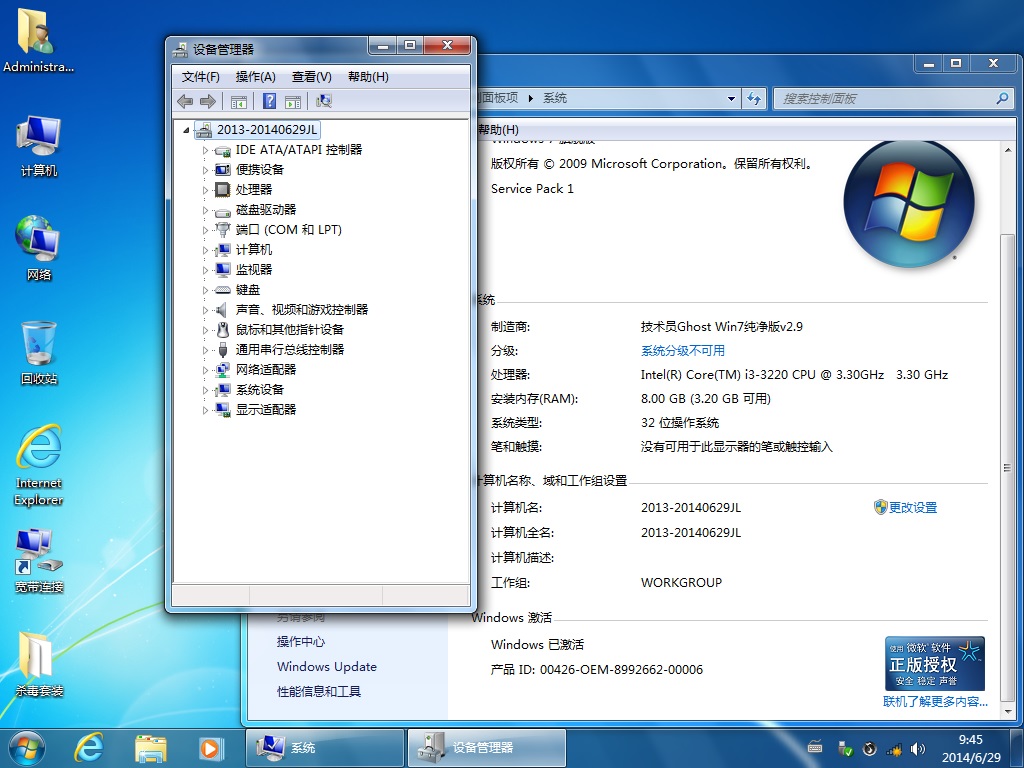Switch to the 系统 taskbar button
The image size is (1024, 768).
(325, 748)
